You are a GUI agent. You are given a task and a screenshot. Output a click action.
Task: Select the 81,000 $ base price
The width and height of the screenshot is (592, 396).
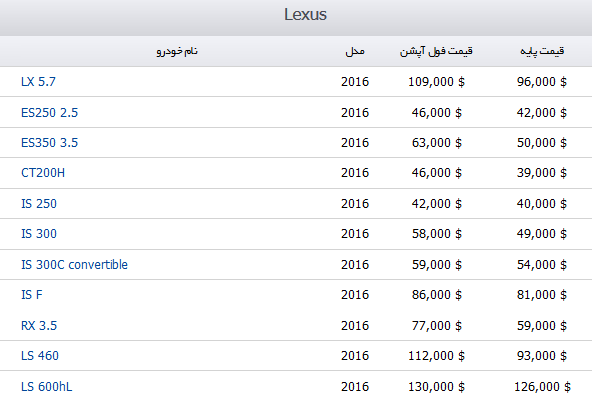[x=542, y=295]
